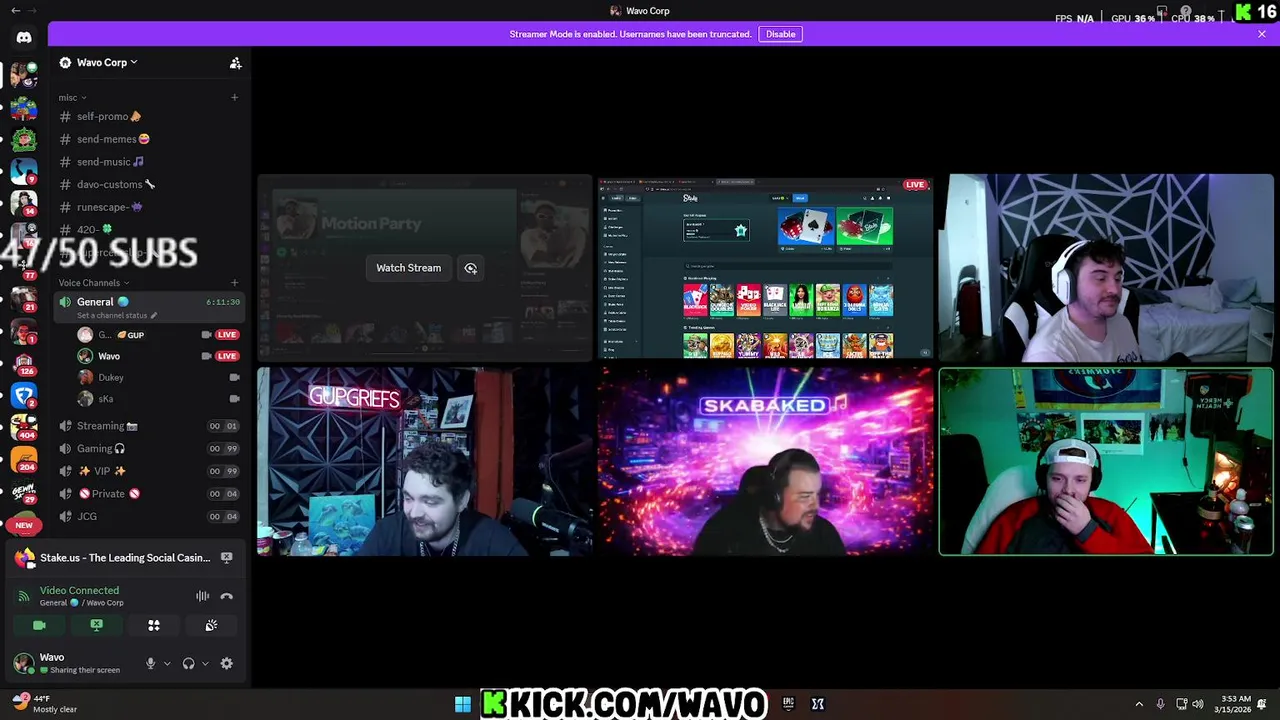
Task: Focus the SKABAKED webcam tile
Action: [x=765, y=461]
